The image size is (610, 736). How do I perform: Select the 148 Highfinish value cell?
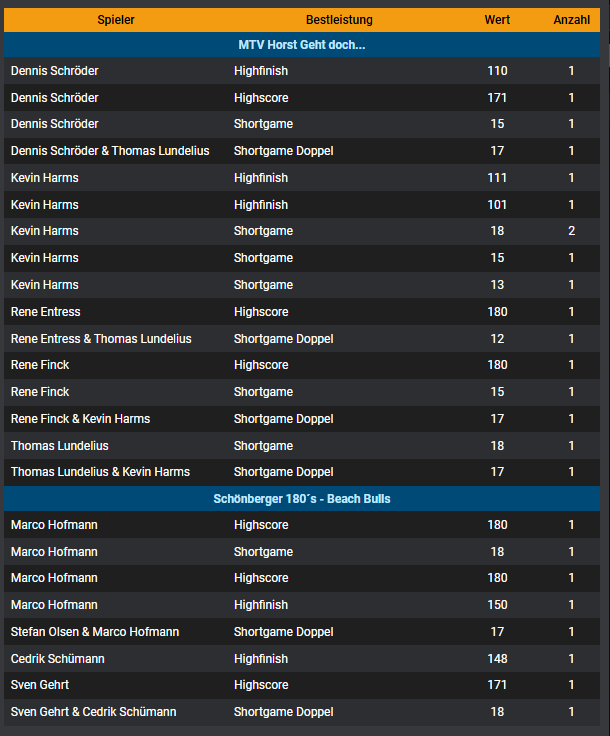(x=497, y=659)
